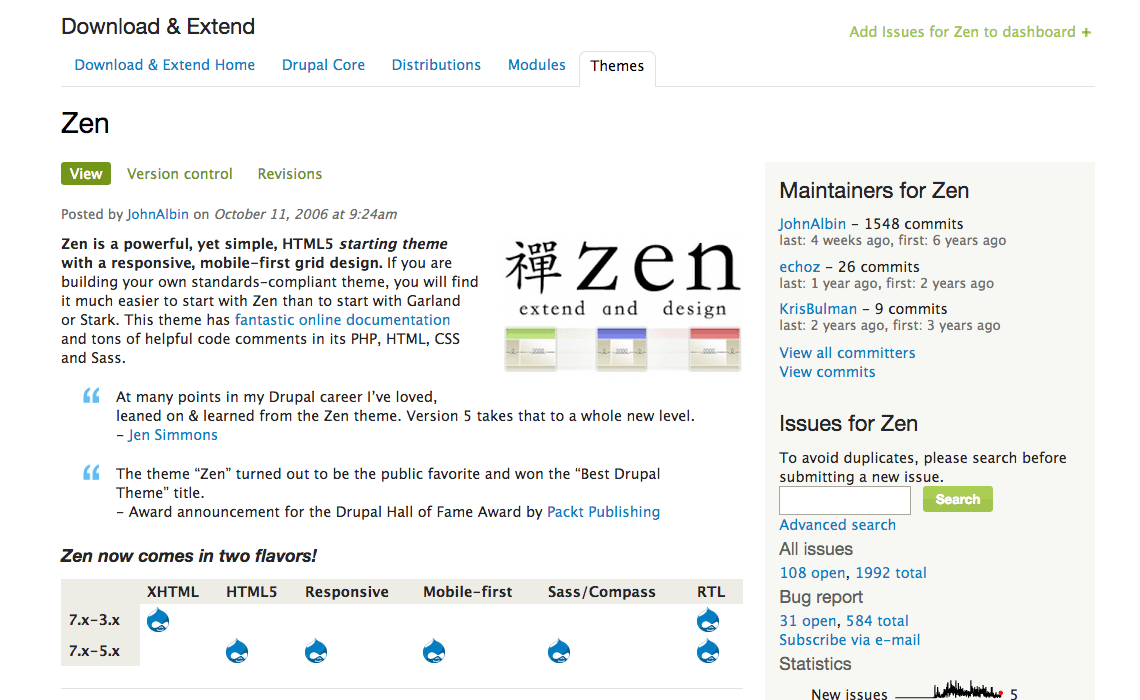Select the Revisions tab
This screenshot has height=700, width=1140.
(290, 174)
